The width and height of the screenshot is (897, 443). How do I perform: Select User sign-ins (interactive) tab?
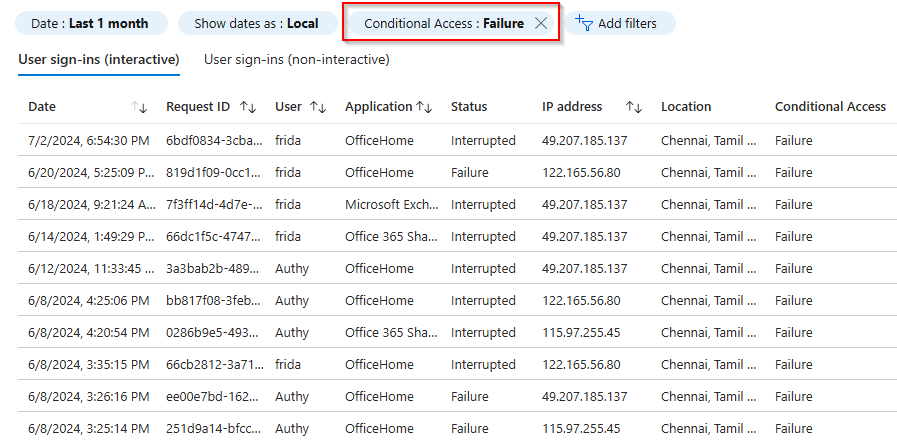tap(99, 60)
